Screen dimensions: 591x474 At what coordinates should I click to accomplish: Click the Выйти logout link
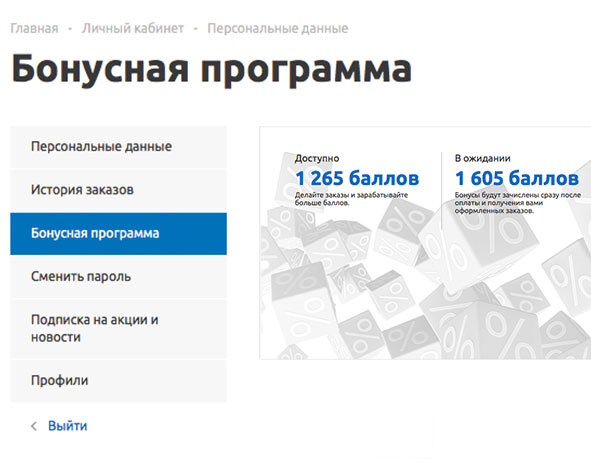coord(67,426)
